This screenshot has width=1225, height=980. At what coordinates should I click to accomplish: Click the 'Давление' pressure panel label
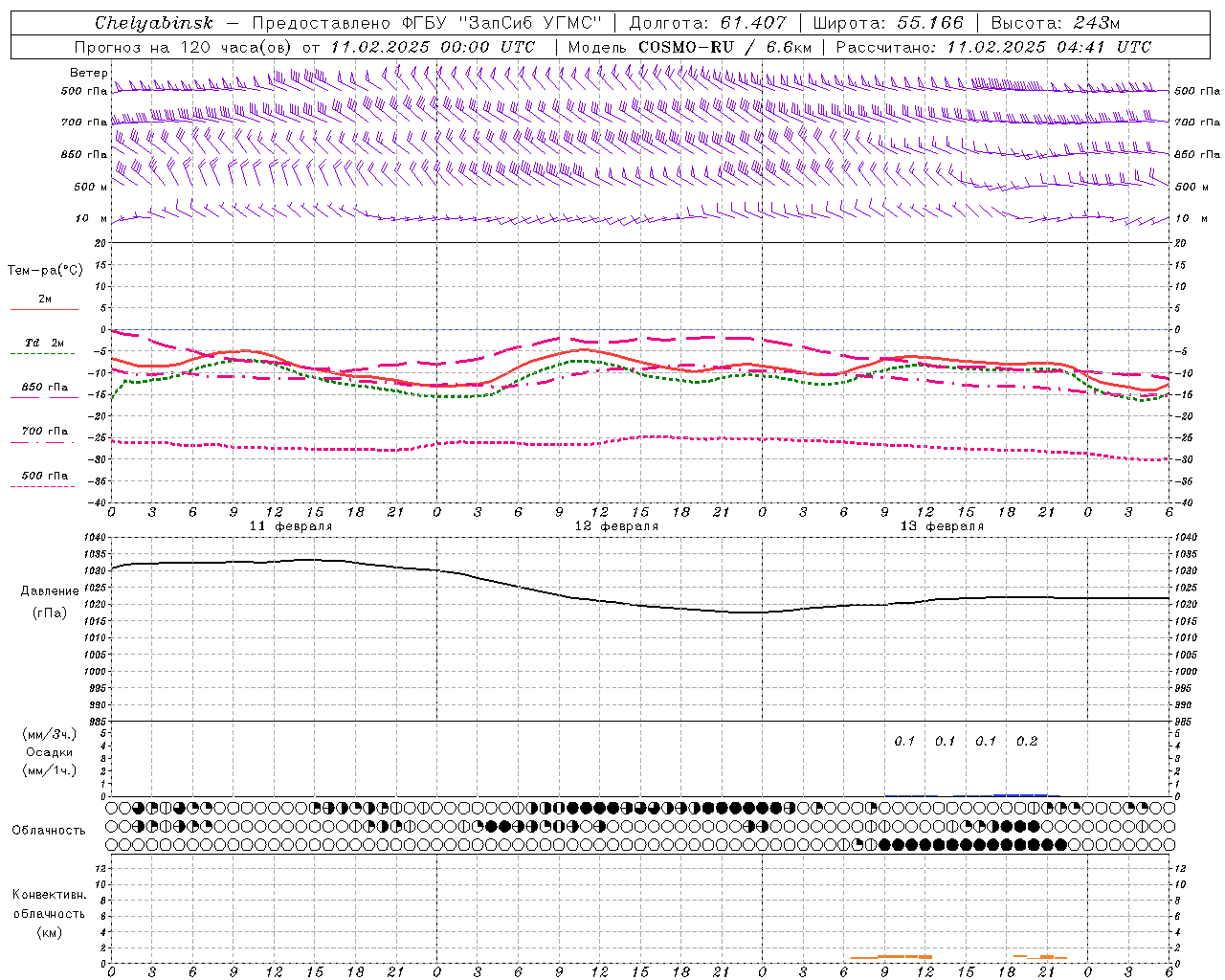pyautogui.click(x=50, y=591)
